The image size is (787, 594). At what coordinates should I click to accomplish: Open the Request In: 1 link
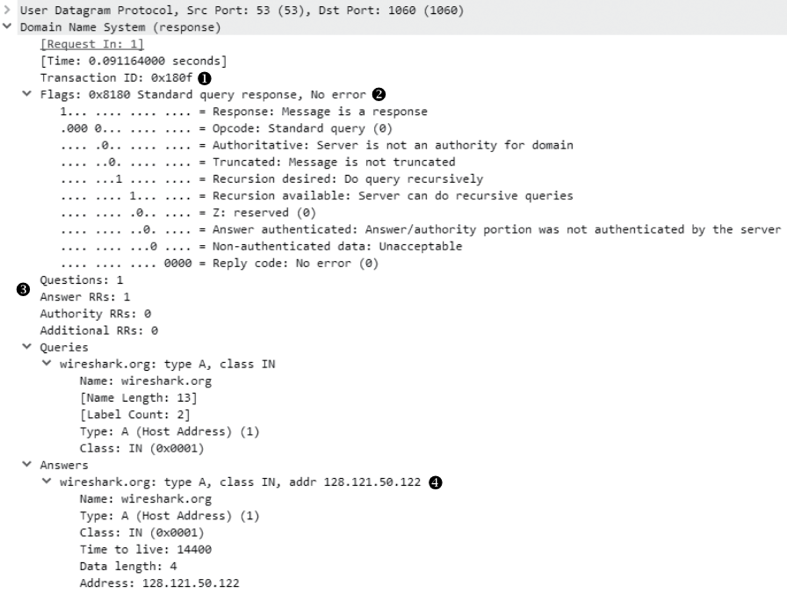pos(92,44)
